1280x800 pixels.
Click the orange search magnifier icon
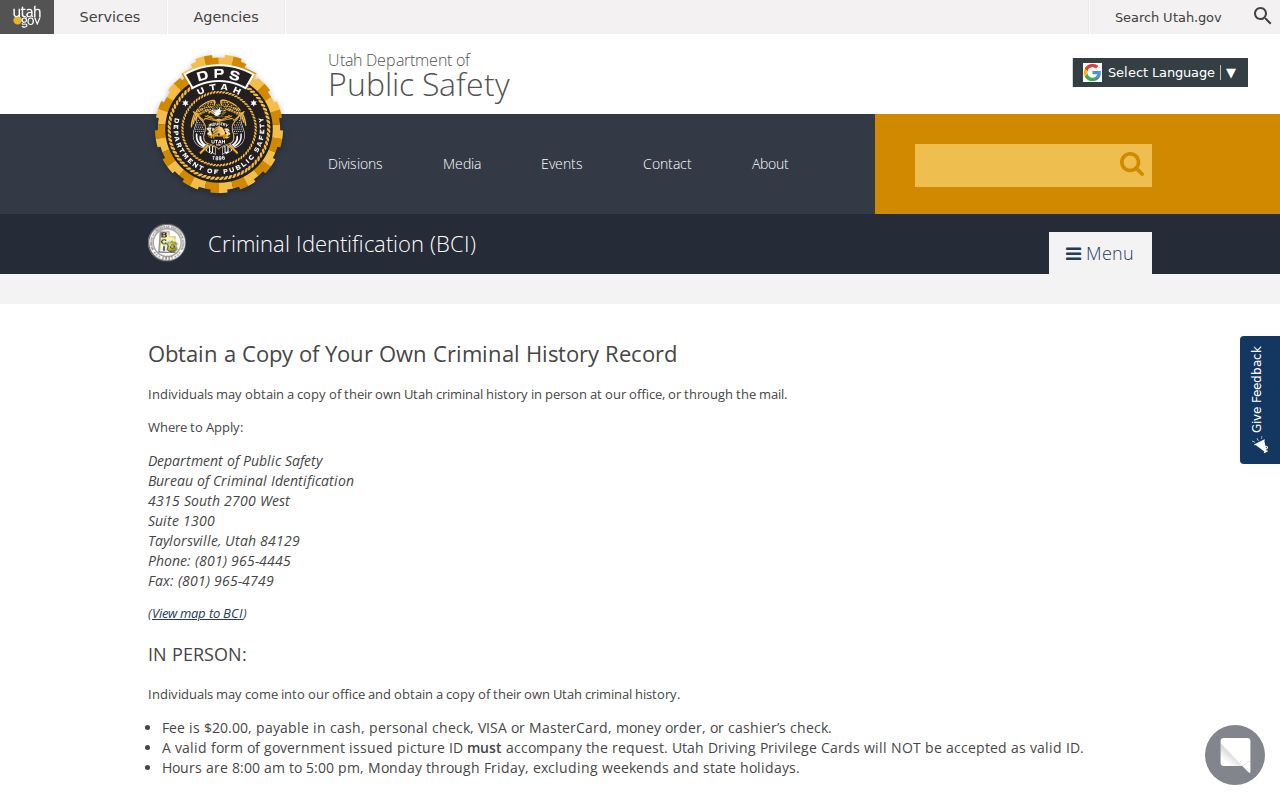click(x=1131, y=165)
